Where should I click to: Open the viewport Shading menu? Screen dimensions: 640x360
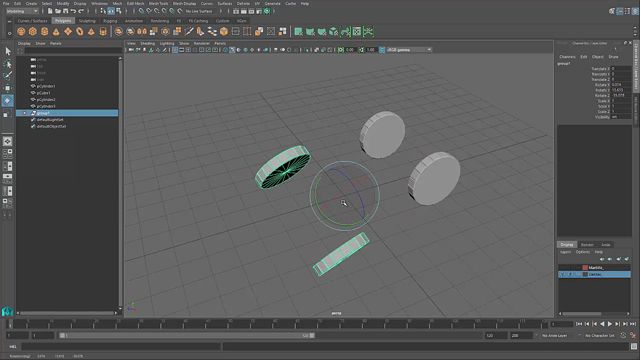(x=147, y=43)
